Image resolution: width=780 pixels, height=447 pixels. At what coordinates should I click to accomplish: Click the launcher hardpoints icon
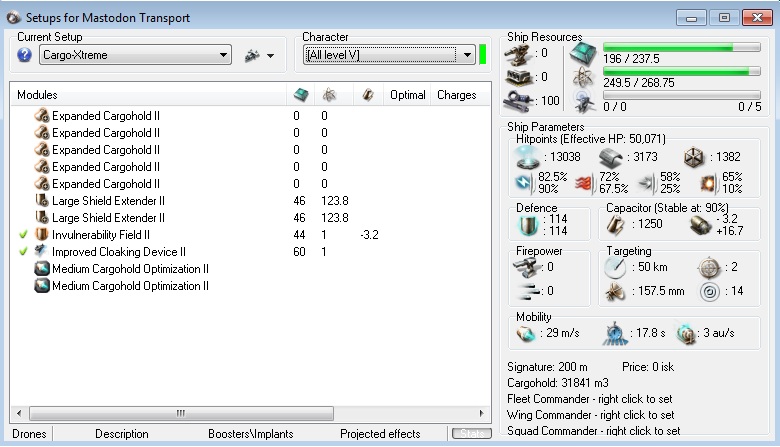tap(518, 77)
